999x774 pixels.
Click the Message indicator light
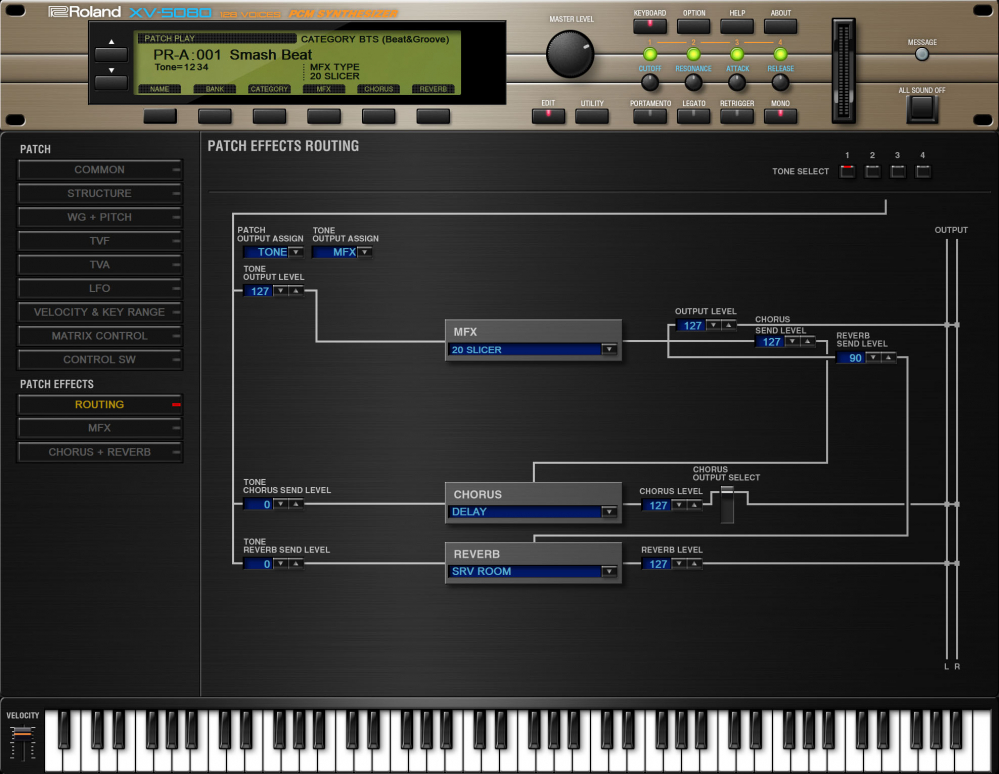[x=922, y=55]
